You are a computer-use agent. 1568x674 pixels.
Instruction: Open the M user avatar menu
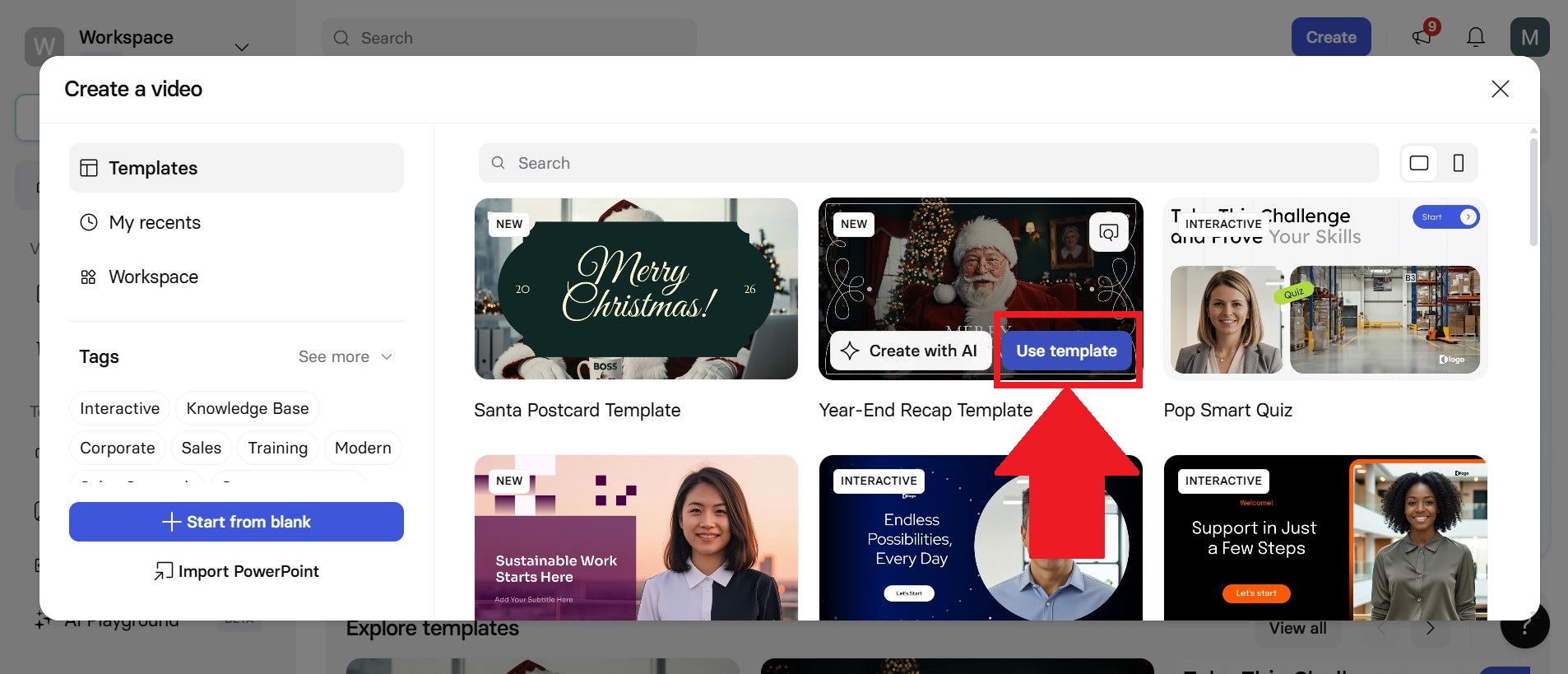[1530, 37]
